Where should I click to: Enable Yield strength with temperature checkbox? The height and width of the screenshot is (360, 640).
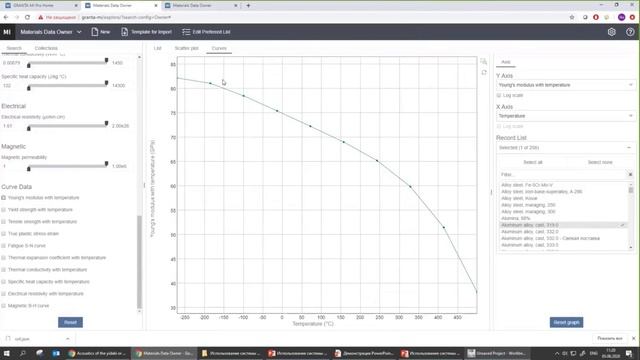[4, 210]
